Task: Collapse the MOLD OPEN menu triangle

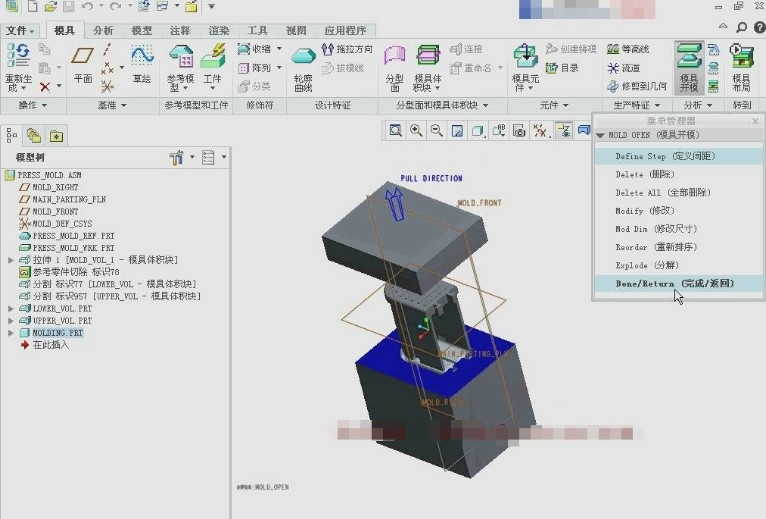Action: 600,135
